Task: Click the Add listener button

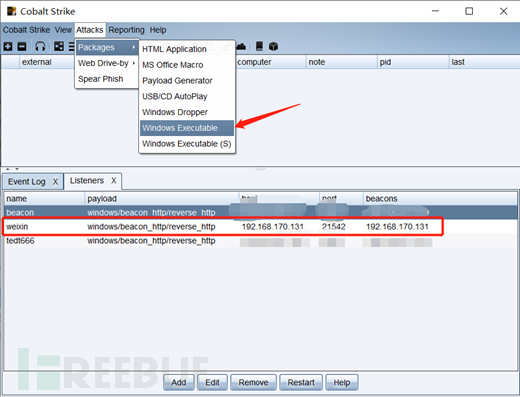Action: click(x=179, y=382)
